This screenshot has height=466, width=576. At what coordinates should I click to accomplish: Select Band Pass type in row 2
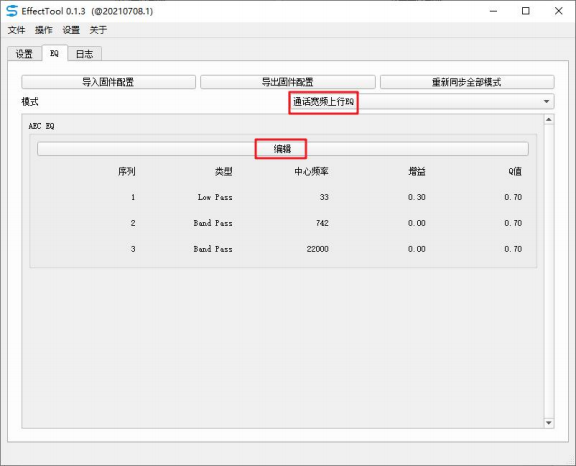(x=213, y=223)
